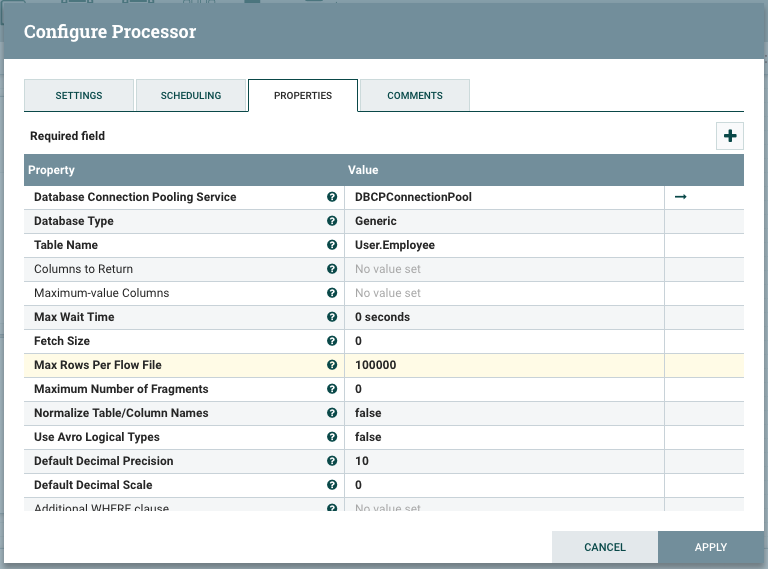Open the Comments tab
Screen dimensions: 768x569
pos(415,96)
